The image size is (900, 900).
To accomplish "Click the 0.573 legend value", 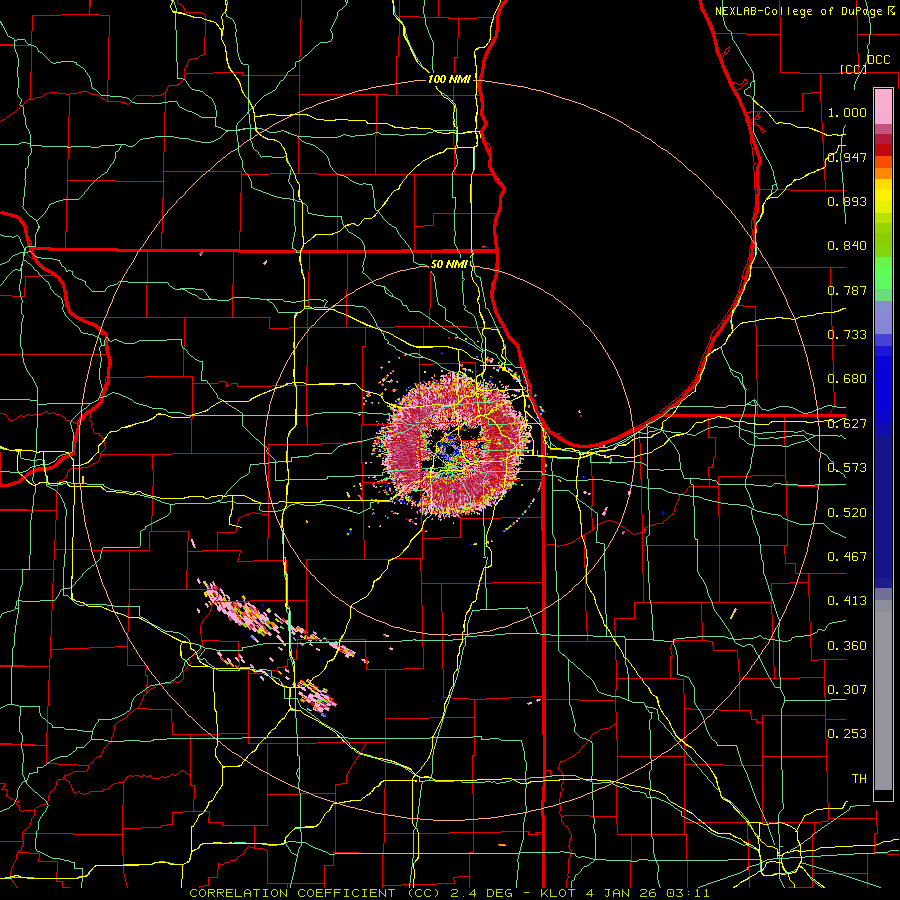I will click(847, 468).
